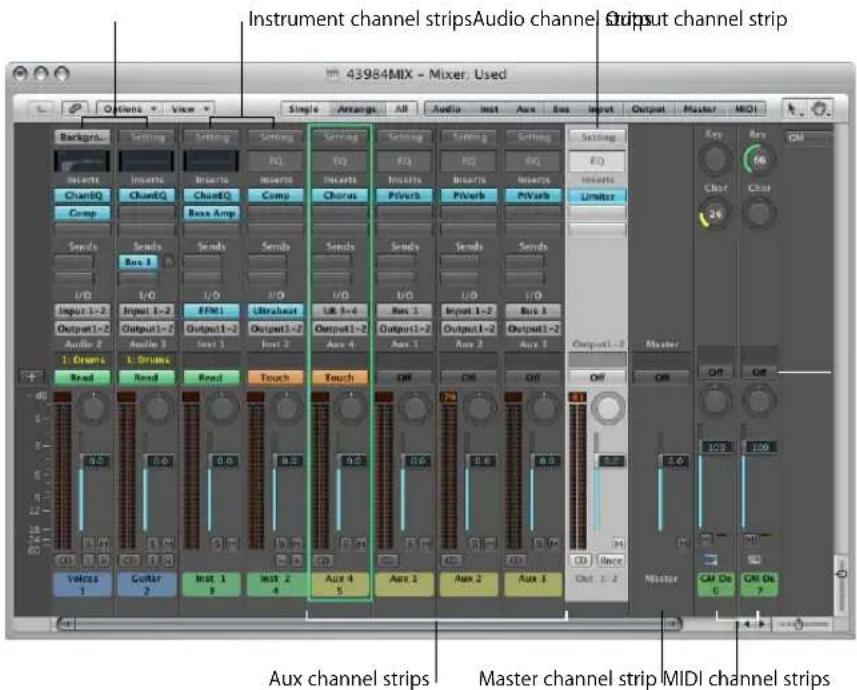Click the stereo format icon on Guitar strip
Viewport: 857px width, 690px height.
pos(130,560)
